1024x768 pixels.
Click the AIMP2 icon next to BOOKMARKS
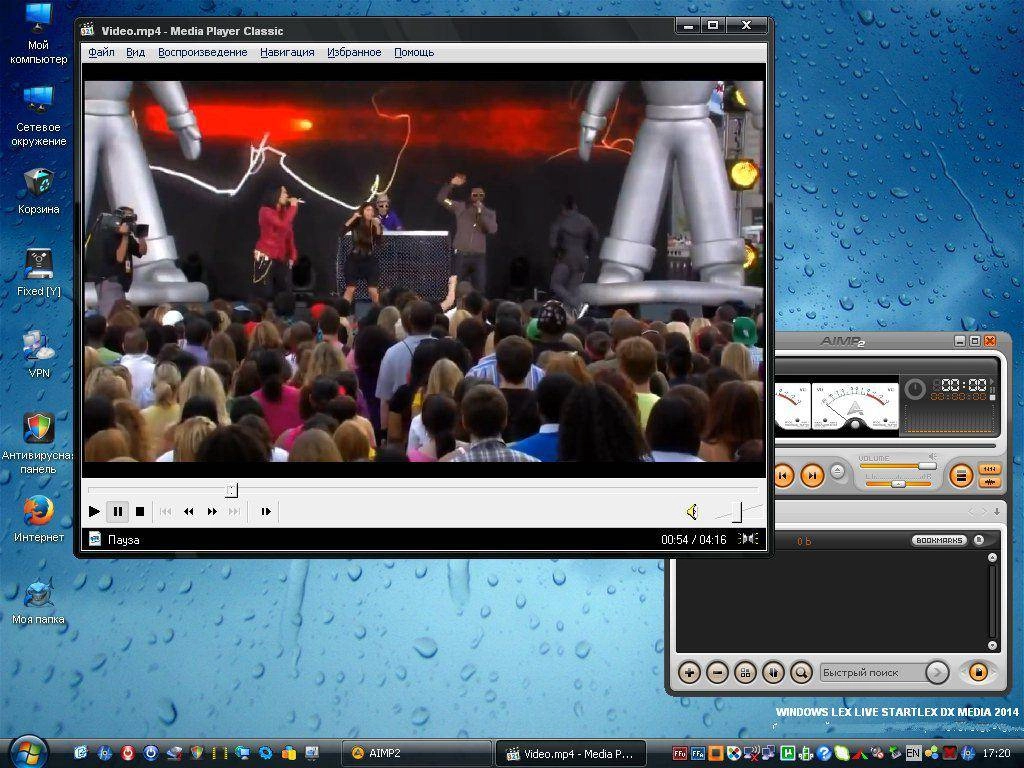[979, 540]
